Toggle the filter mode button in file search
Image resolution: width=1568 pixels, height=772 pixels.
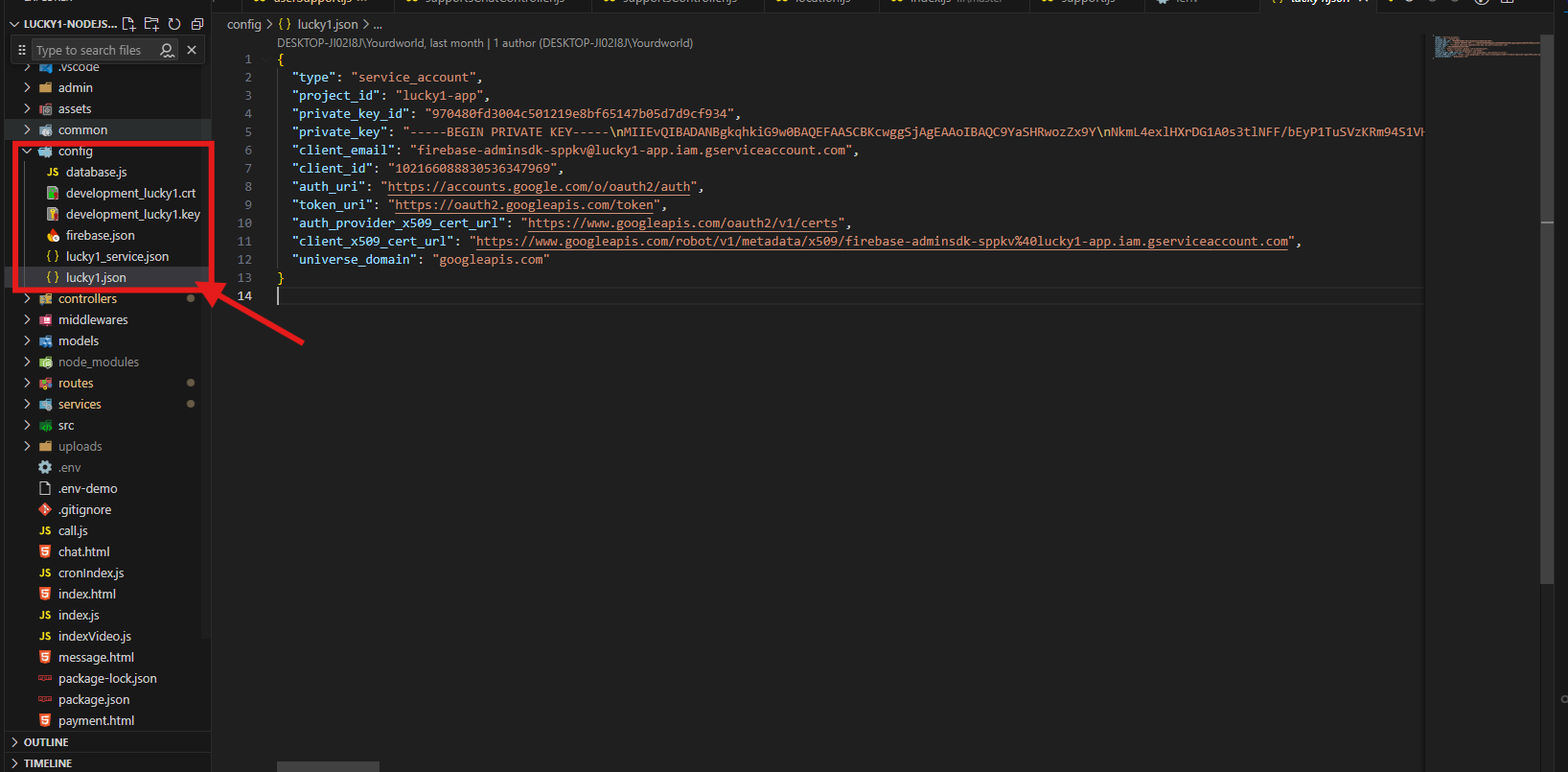168,50
